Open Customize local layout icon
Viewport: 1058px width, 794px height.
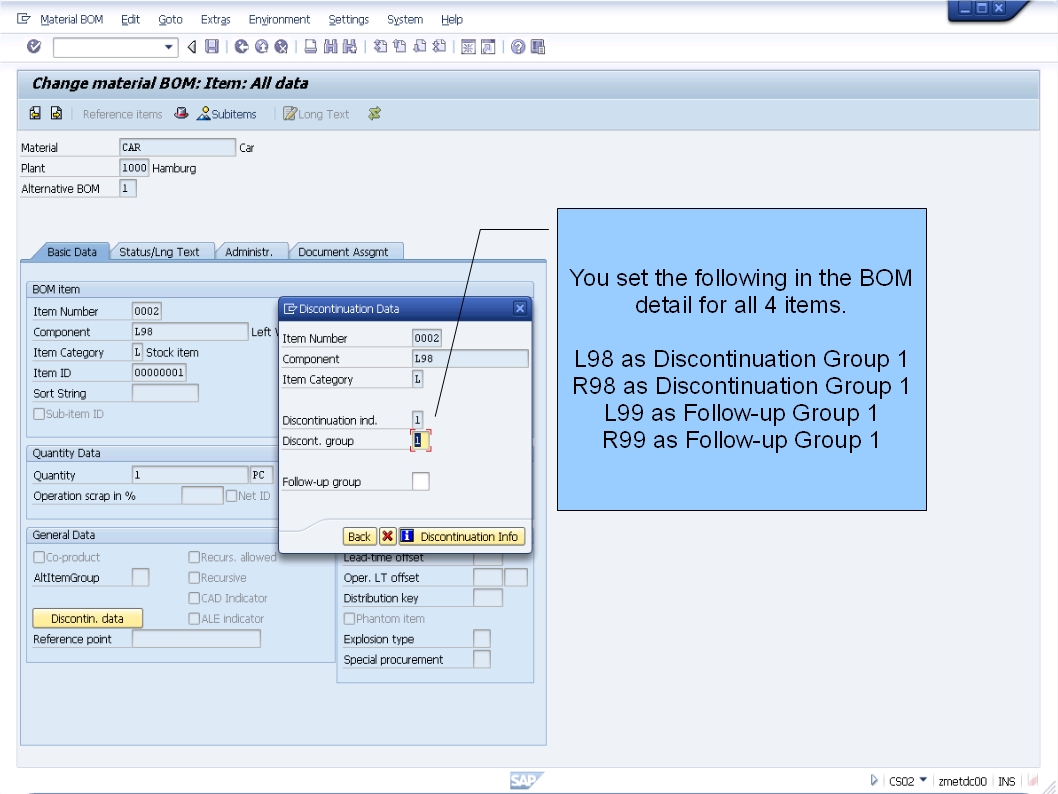point(538,47)
